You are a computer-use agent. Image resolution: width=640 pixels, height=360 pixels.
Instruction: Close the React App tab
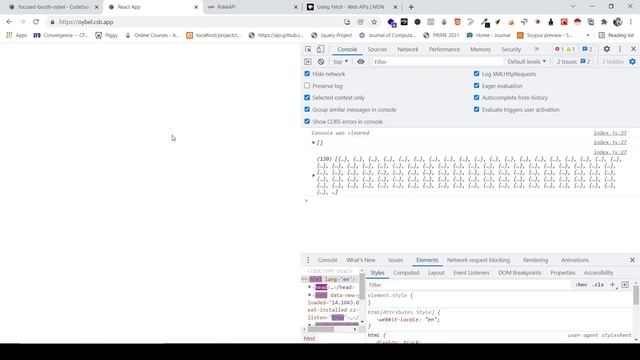click(196, 7)
